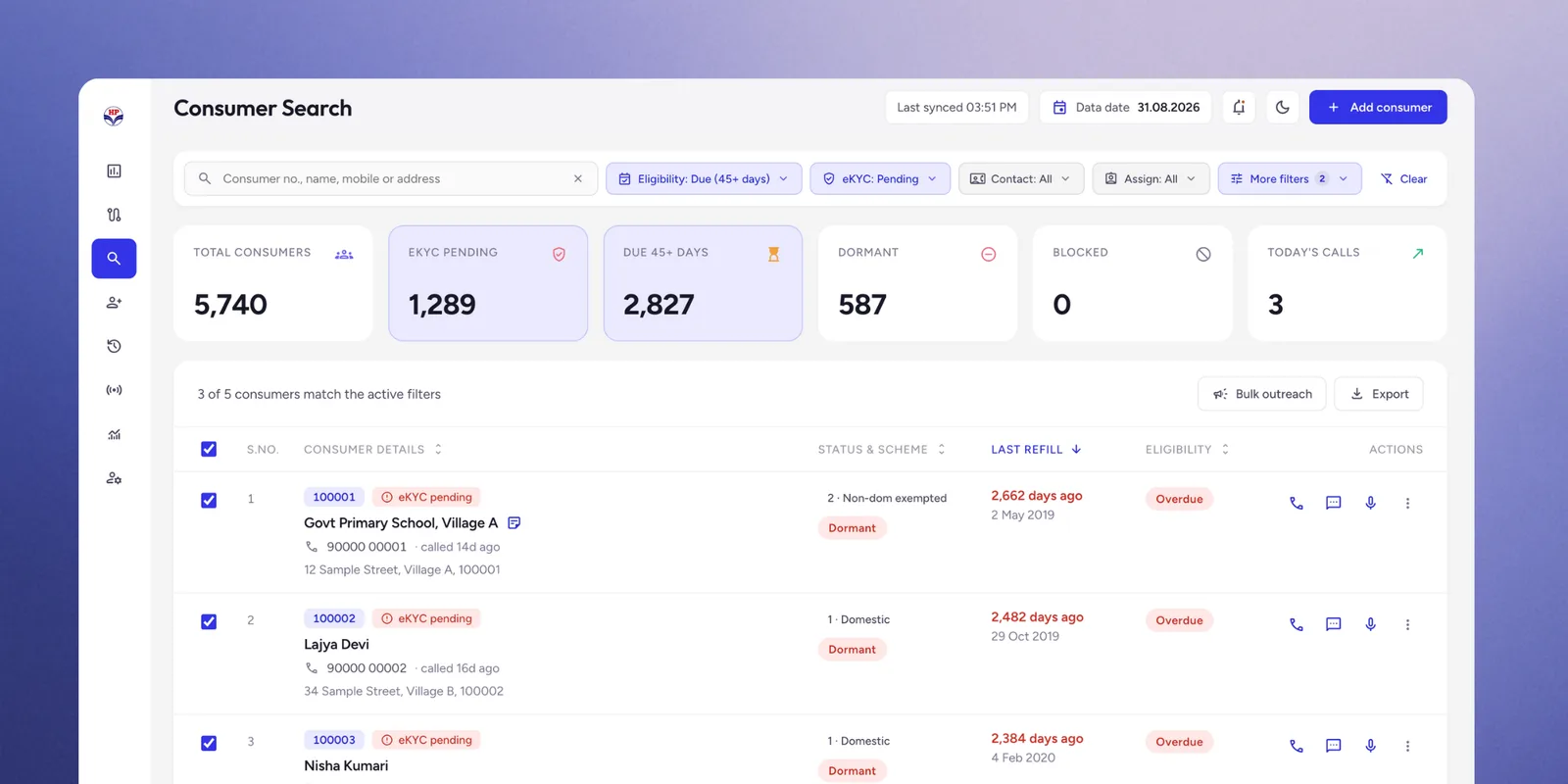
Task: Open the dashboard chart icon in sidebar
Action: 114,171
